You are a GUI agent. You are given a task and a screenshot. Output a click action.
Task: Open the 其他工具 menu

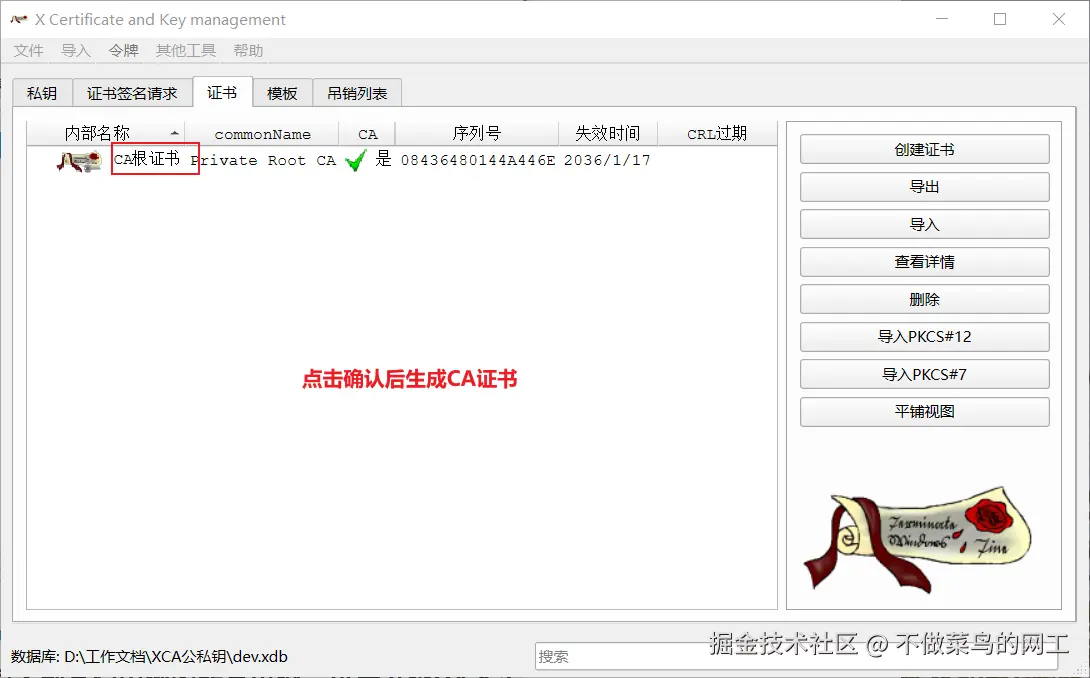click(185, 50)
